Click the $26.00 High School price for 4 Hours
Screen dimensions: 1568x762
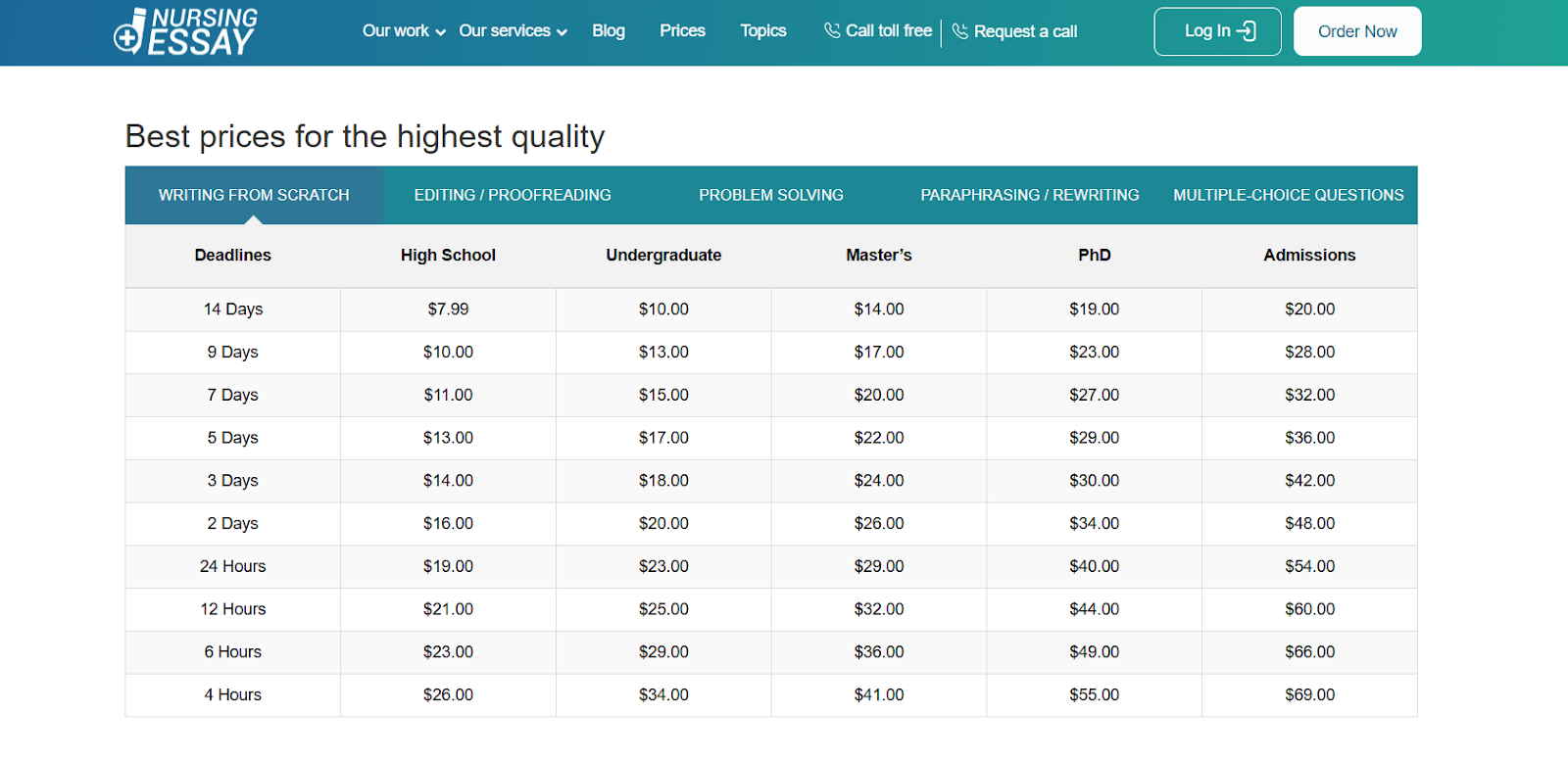[x=448, y=694]
